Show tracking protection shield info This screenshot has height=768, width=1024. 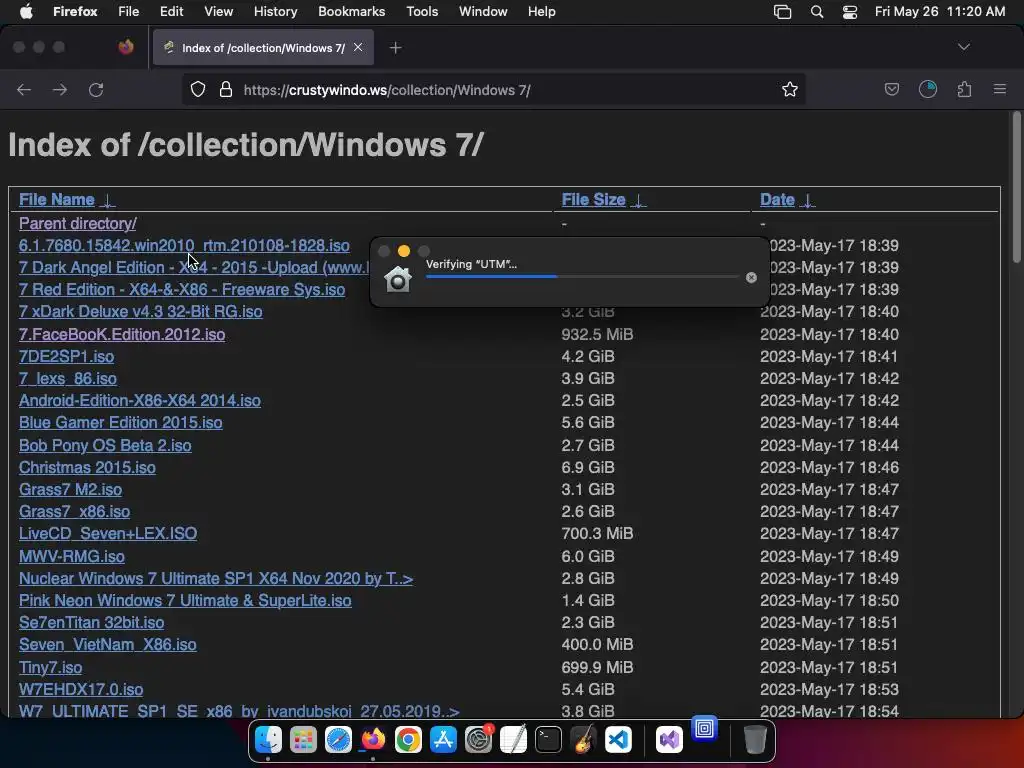pyautogui.click(x=198, y=89)
